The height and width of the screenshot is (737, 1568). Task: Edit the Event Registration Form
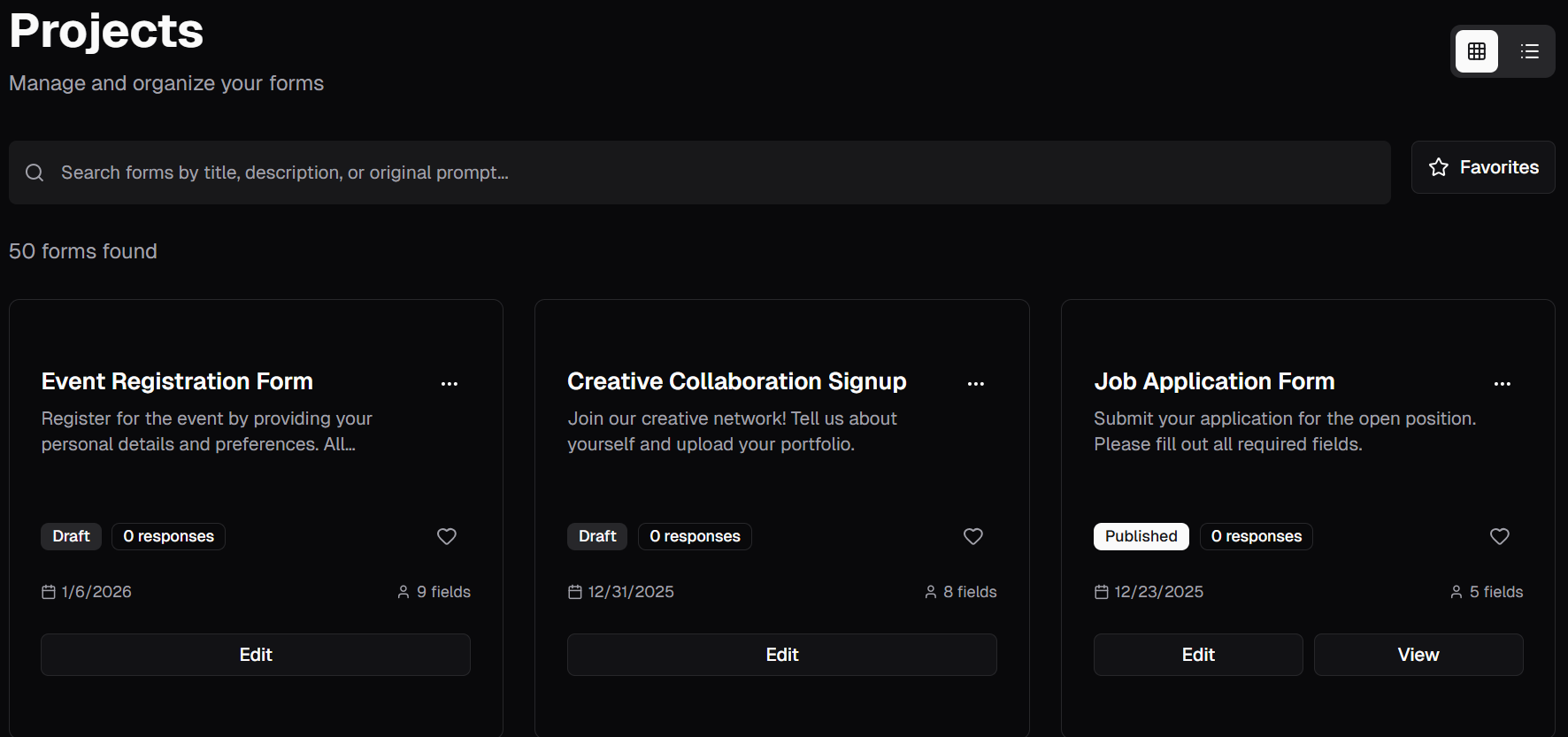pyautogui.click(x=256, y=655)
